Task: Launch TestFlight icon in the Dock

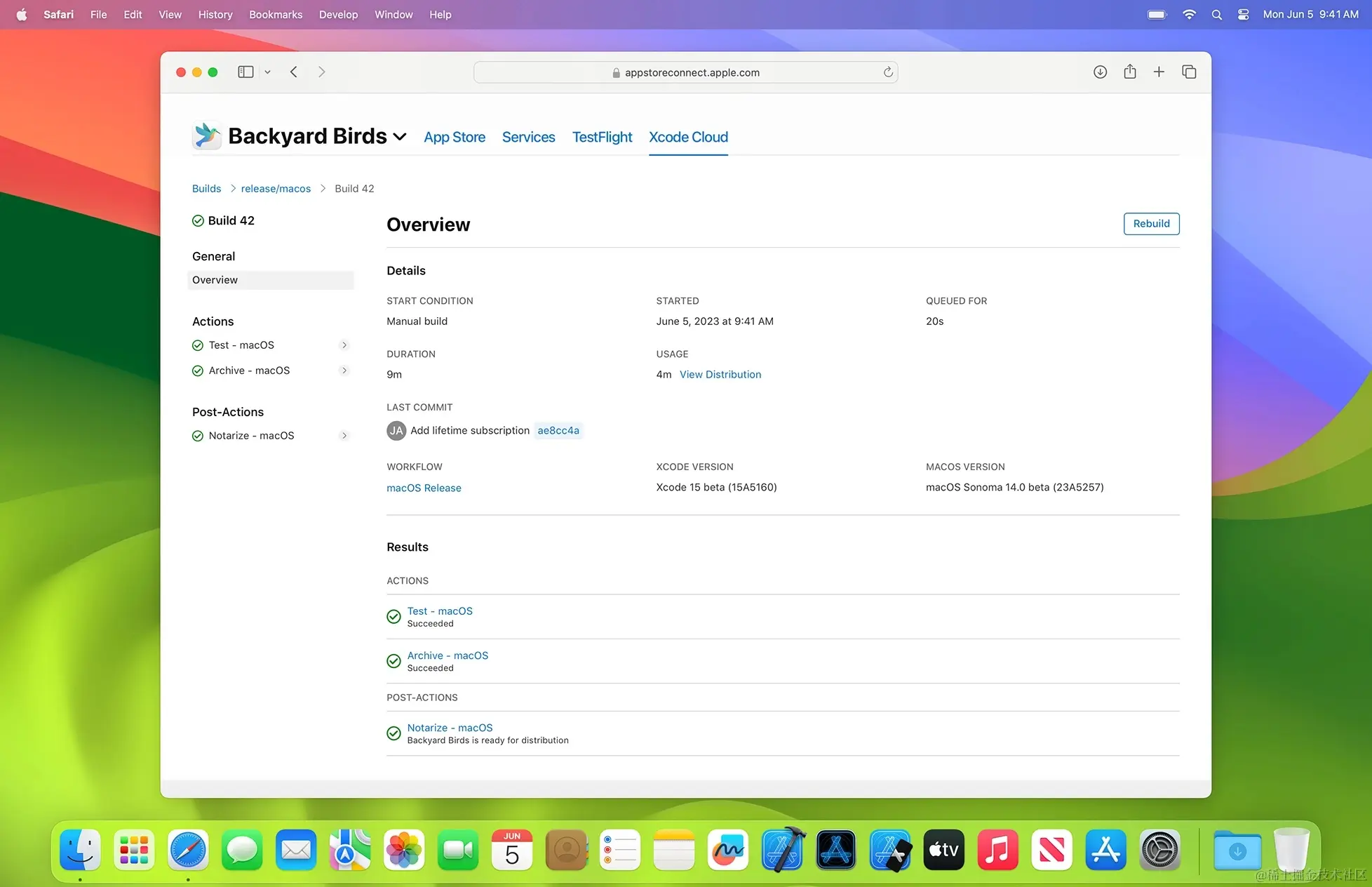Action: click(889, 850)
